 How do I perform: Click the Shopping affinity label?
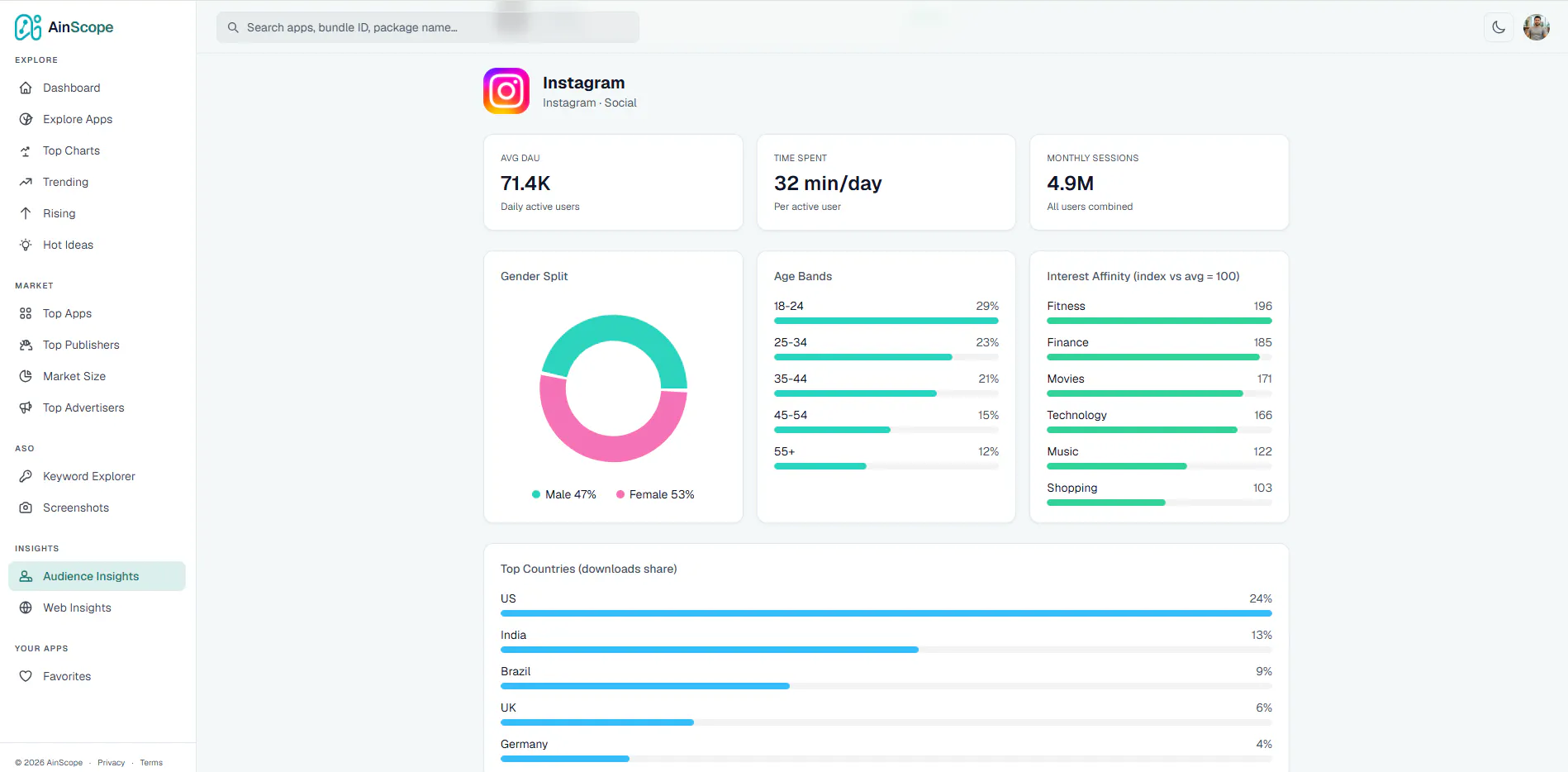coord(1072,488)
